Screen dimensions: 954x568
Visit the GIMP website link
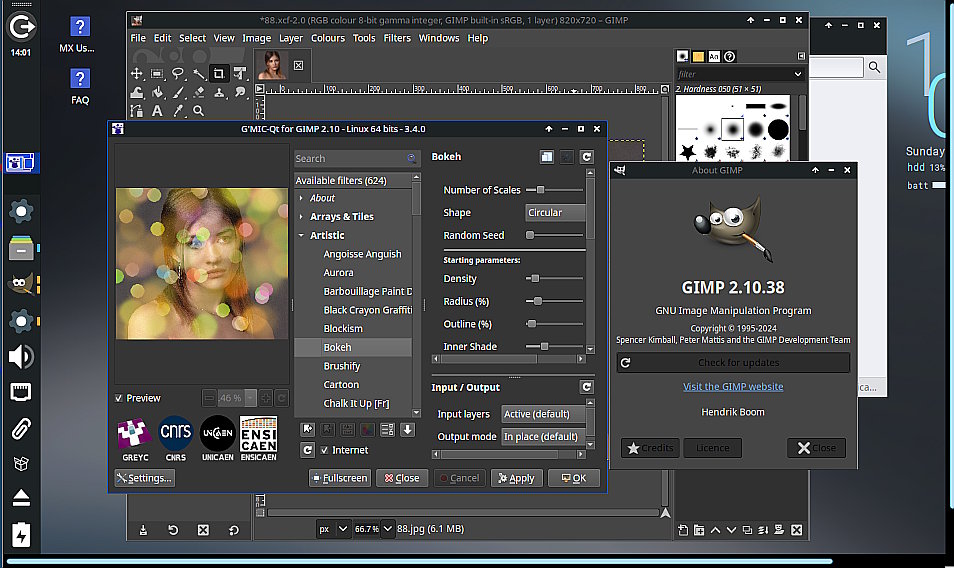733,387
